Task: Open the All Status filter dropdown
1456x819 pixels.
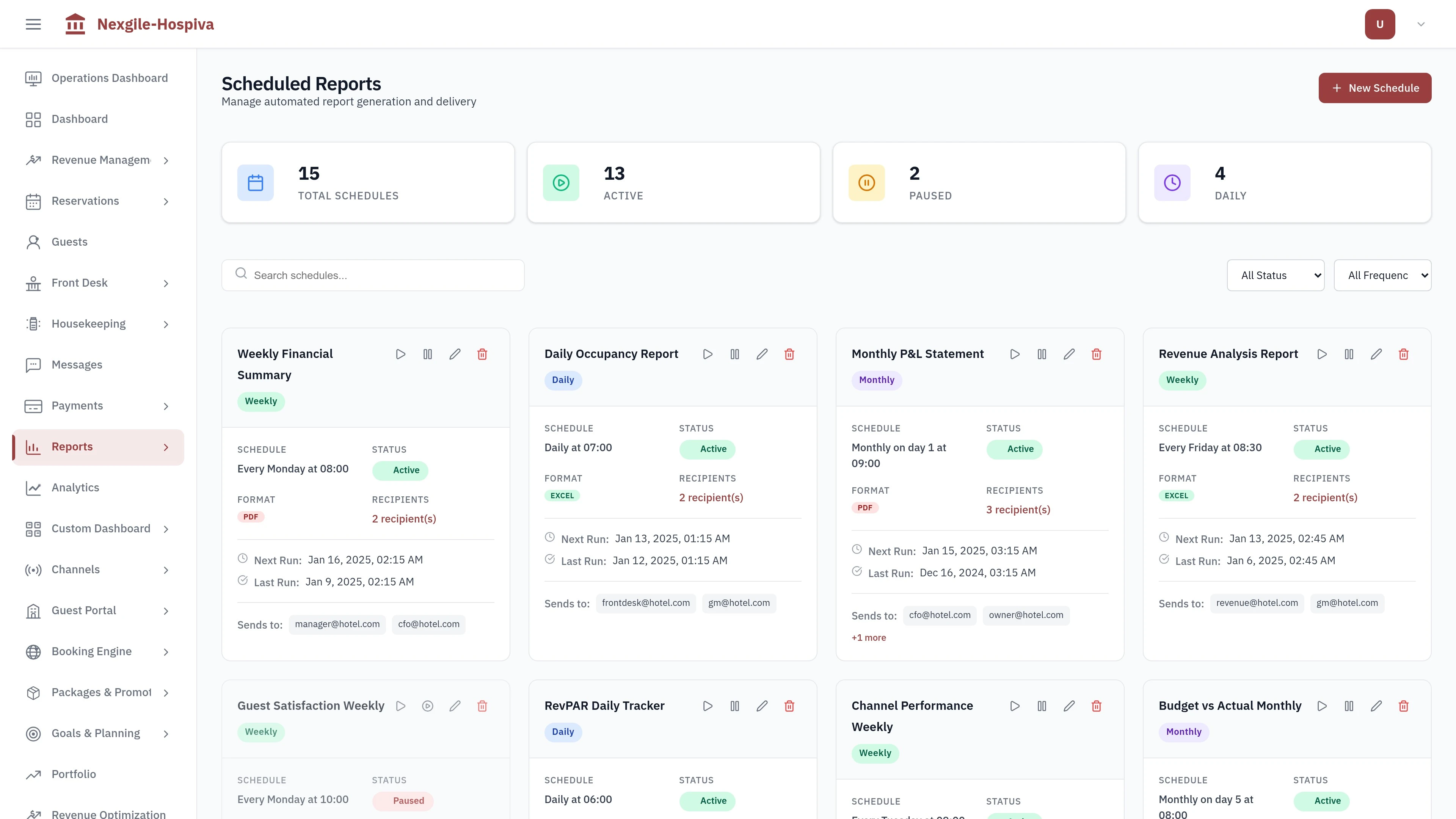Action: (1276, 275)
